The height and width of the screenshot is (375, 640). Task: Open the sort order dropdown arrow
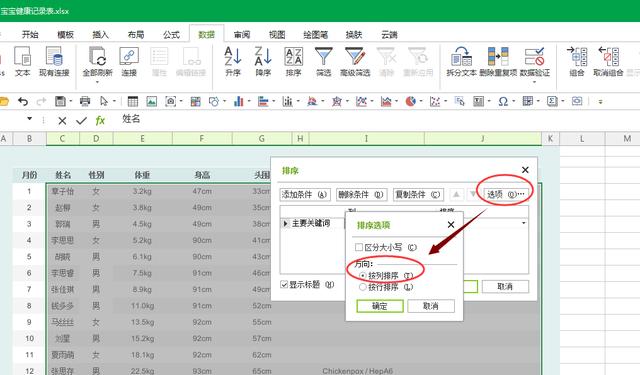pyautogui.click(x=524, y=223)
